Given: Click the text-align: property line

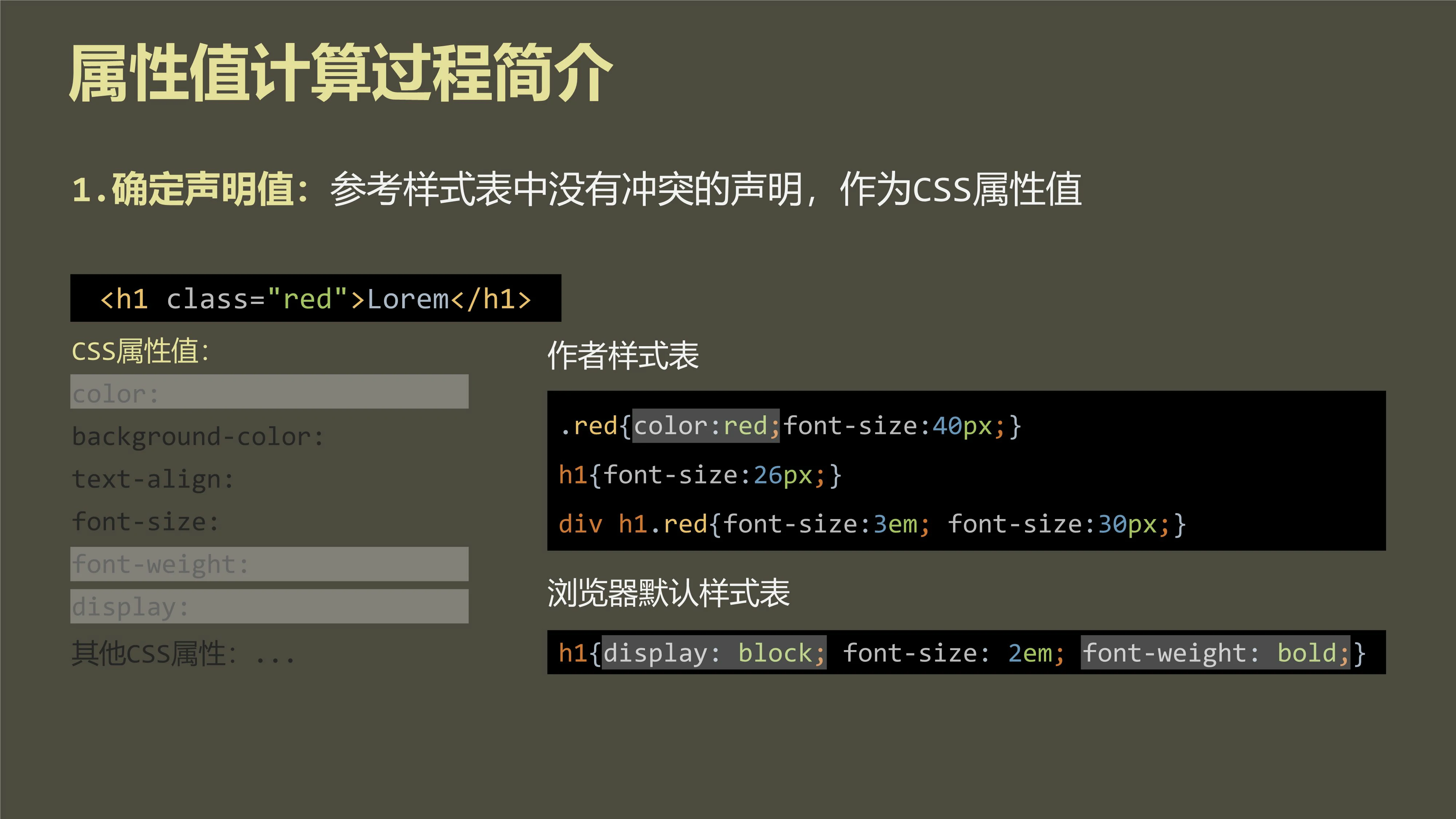Looking at the screenshot, I should (153, 479).
